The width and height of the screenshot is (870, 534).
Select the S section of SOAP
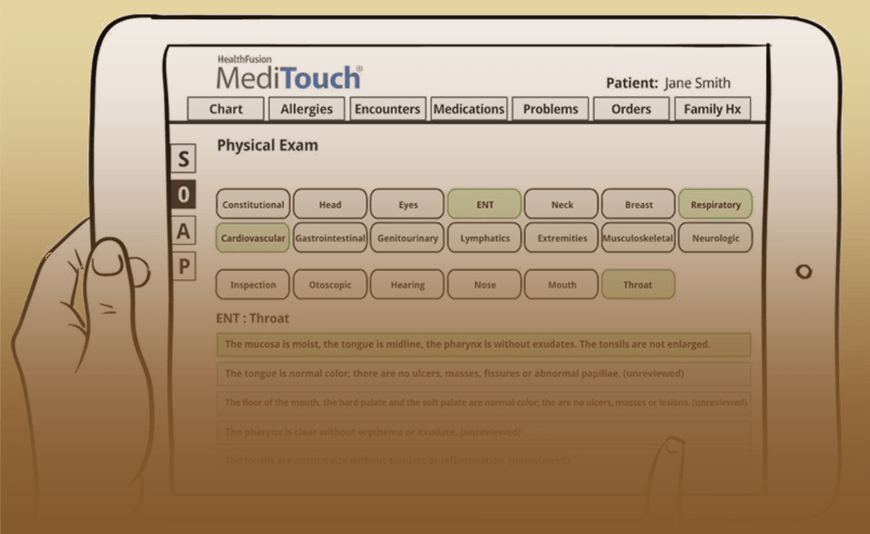point(184,159)
